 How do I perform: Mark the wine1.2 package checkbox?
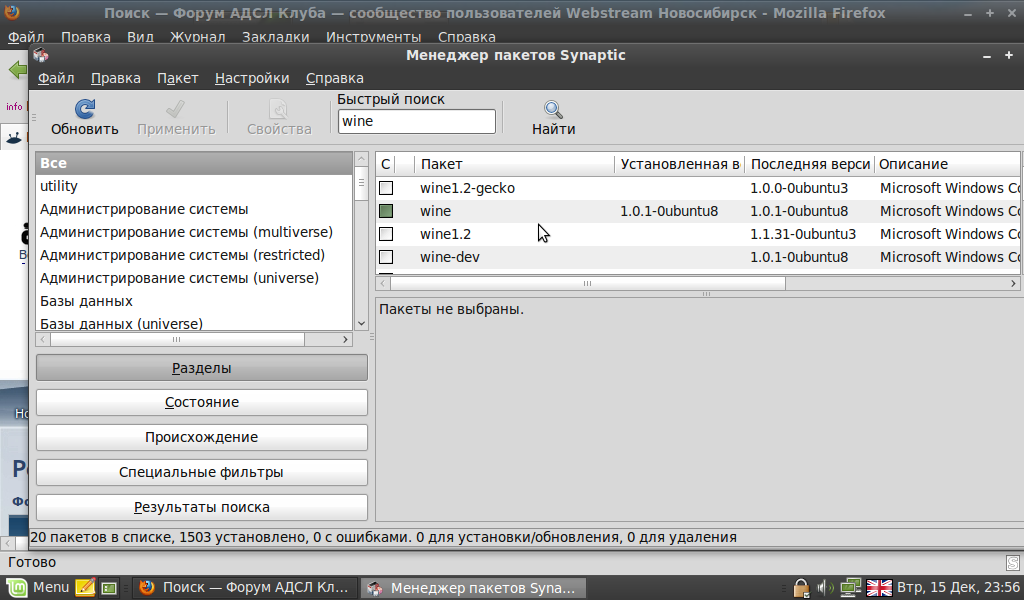tap(386, 234)
